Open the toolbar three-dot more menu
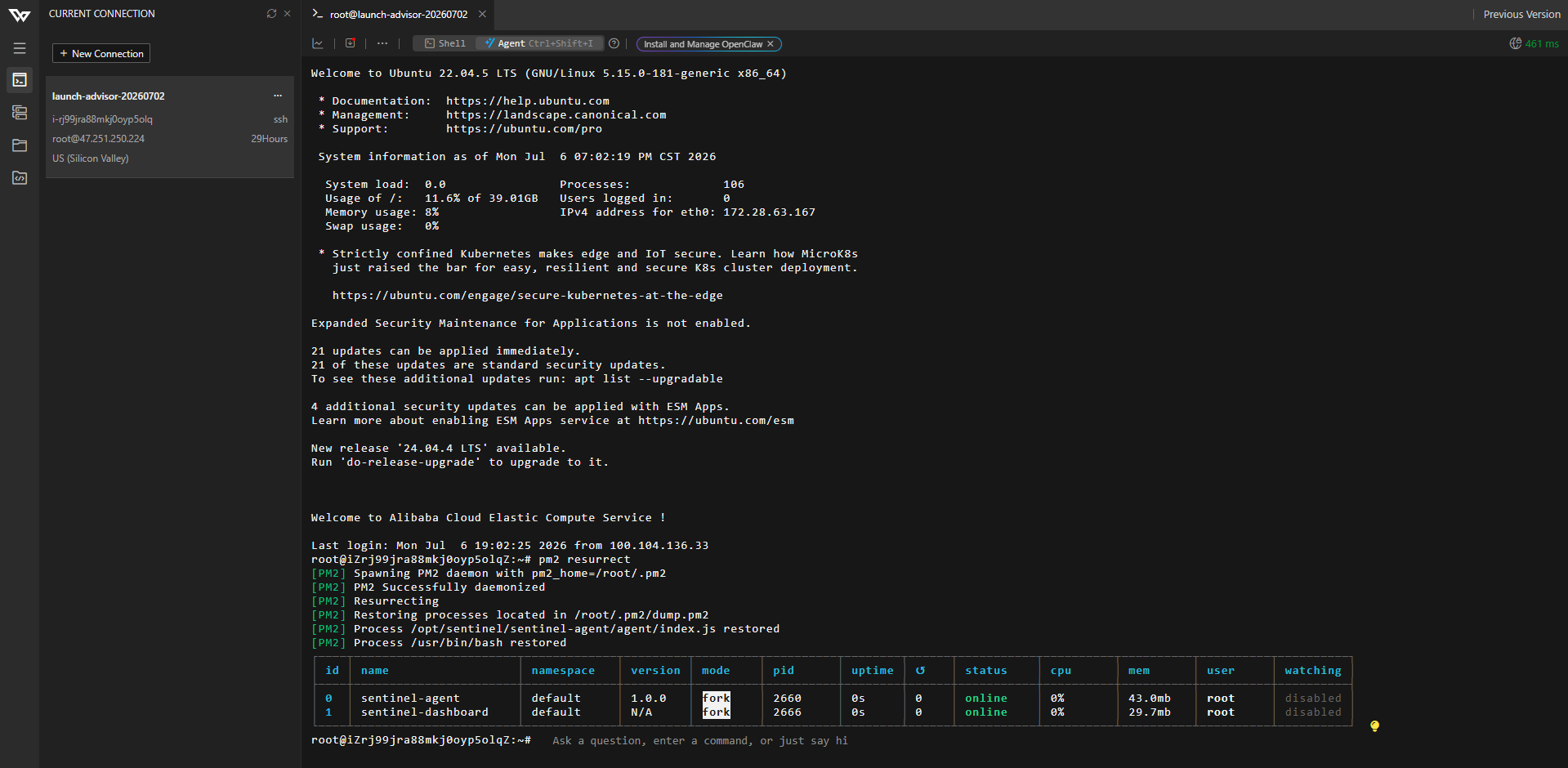Image resolution: width=1568 pixels, height=768 pixels. point(382,43)
